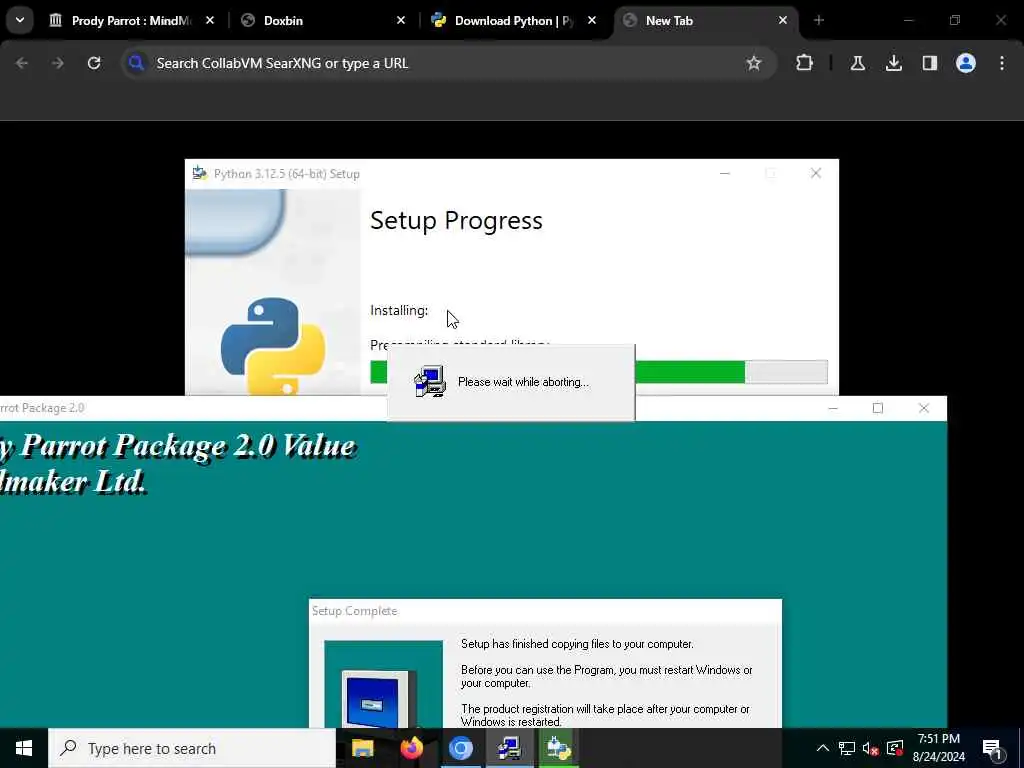Screen dimensions: 1024x768
Task: Close the Download Python tab
Action: (x=592, y=21)
